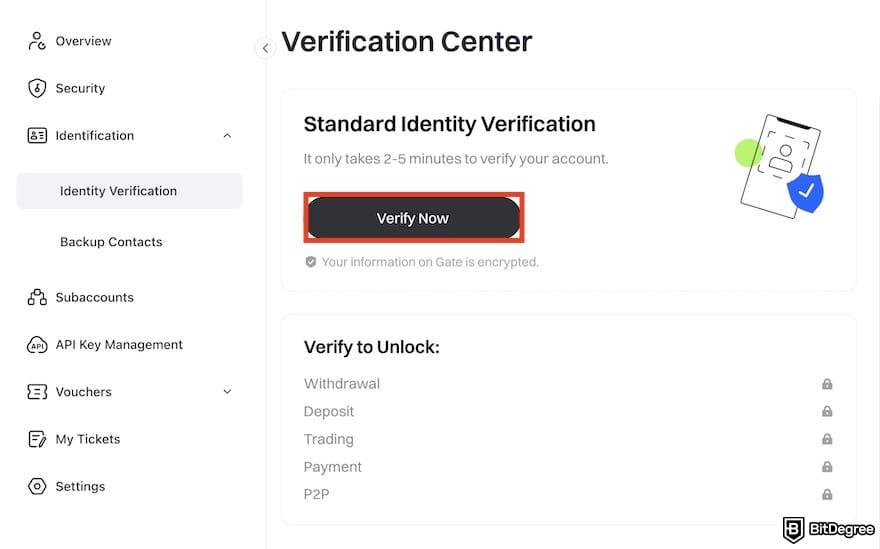Click the phone ID verification illustration
This screenshot has width=880, height=549.
(x=780, y=166)
